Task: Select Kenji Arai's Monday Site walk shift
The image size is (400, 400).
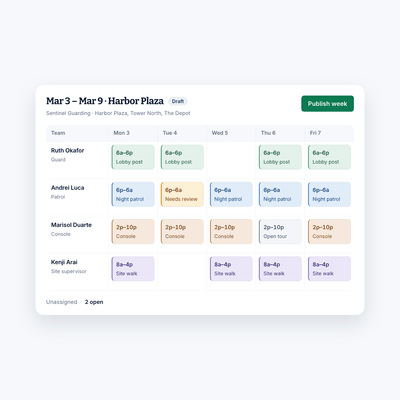Action: pyautogui.click(x=133, y=269)
